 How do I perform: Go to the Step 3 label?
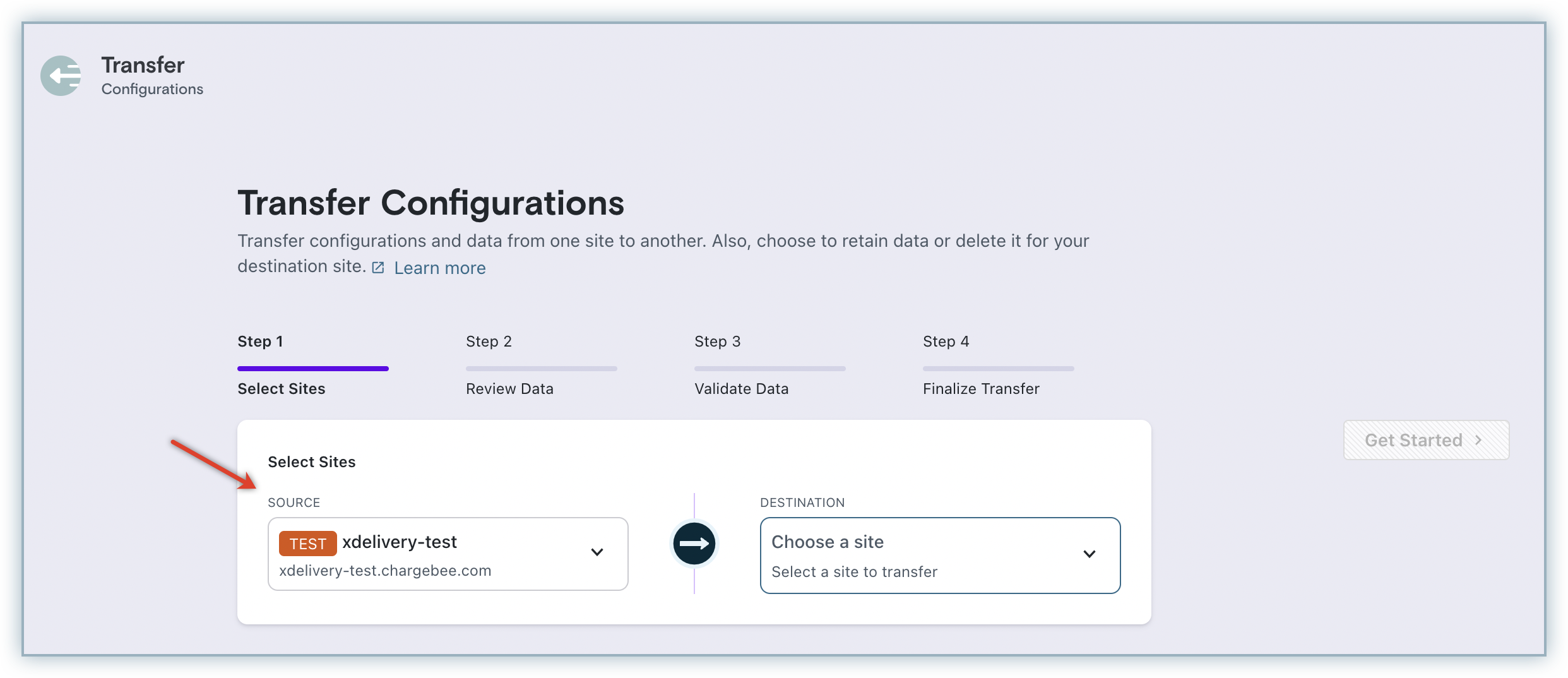click(x=717, y=342)
